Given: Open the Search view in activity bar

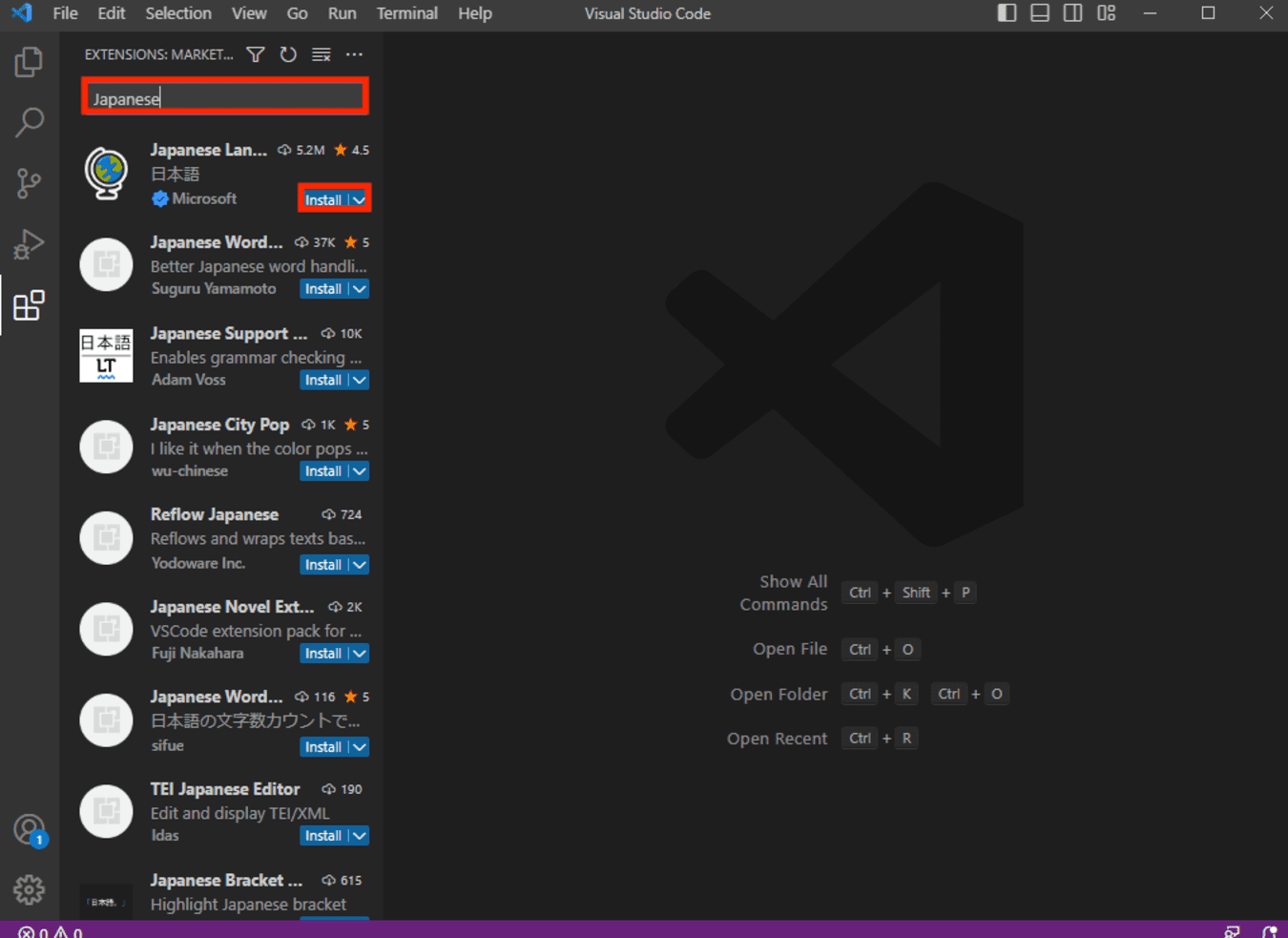Looking at the screenshot, I should (29, 122).
